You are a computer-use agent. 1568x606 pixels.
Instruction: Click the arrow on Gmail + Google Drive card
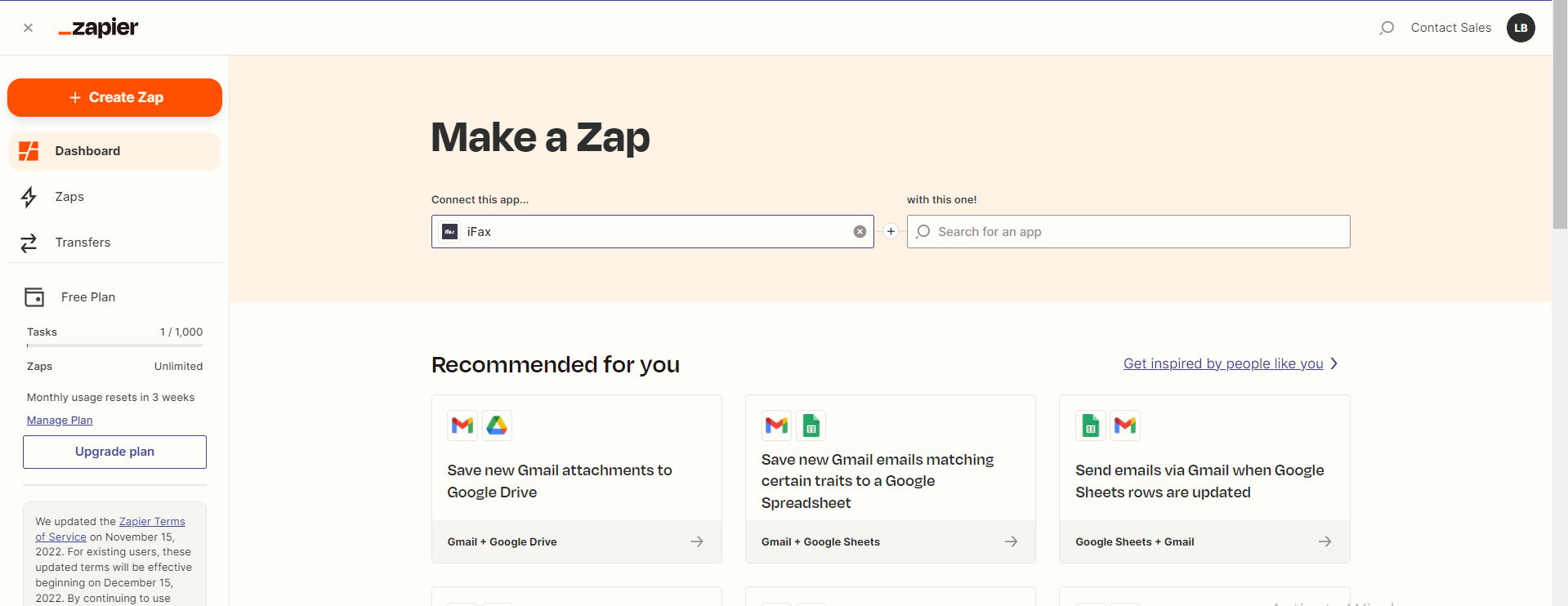click(x=697, y=541)
